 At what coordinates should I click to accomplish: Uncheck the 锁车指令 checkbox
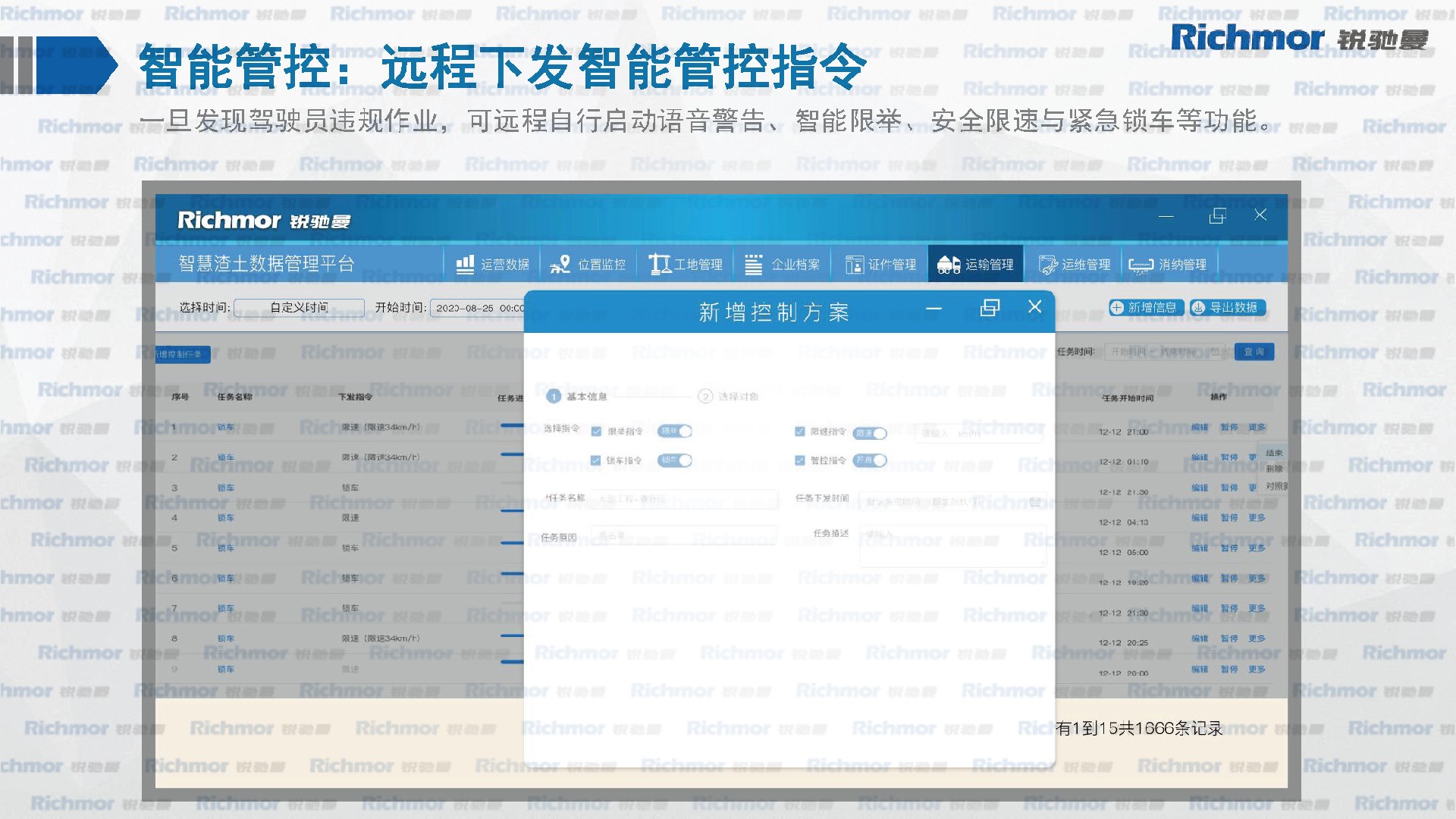tap(596, 460)
